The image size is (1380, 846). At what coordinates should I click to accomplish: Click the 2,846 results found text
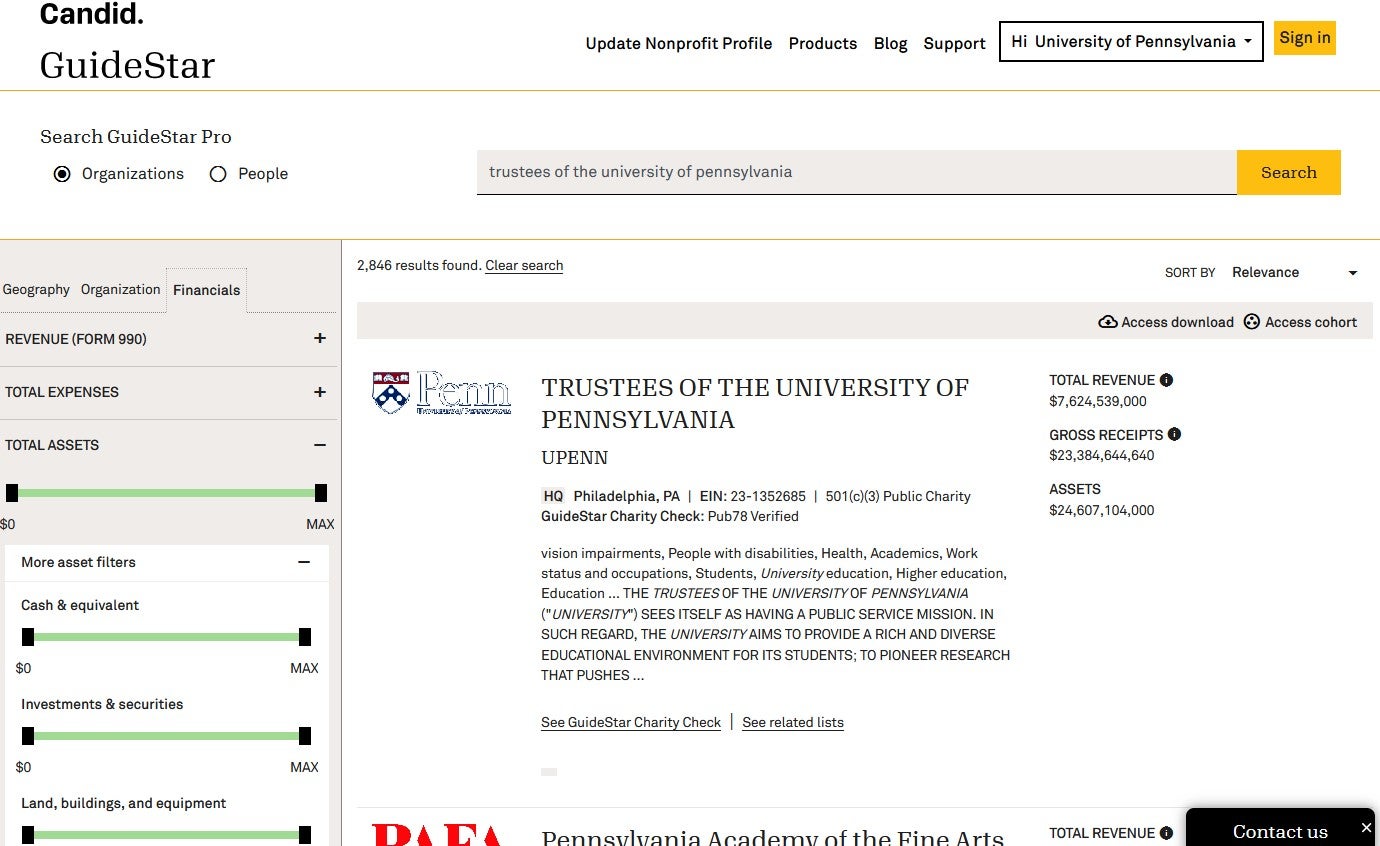coord(419,266)
